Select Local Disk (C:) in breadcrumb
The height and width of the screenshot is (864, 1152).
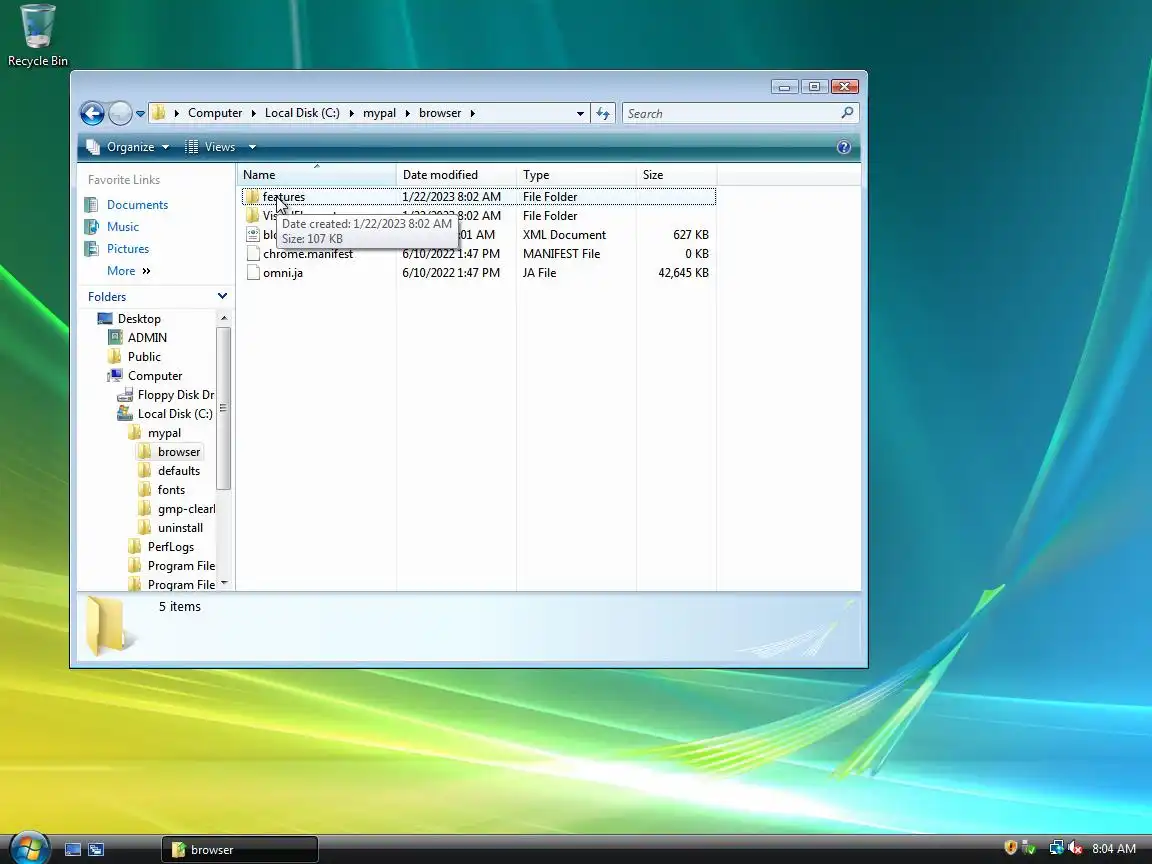pyautogui.click(x=302, y=113)
